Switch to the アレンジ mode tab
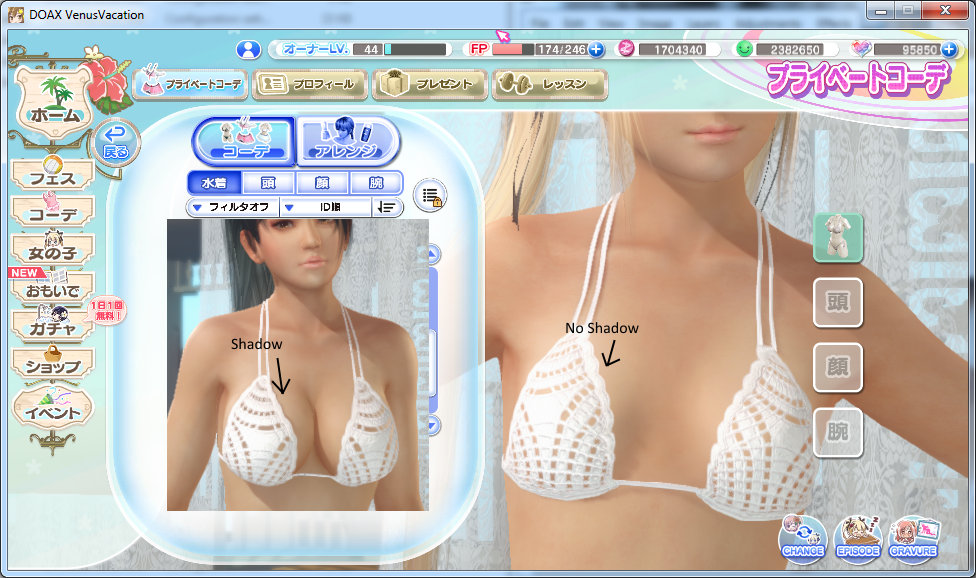This screenshot has width=976, height=578. click(347, 141)
